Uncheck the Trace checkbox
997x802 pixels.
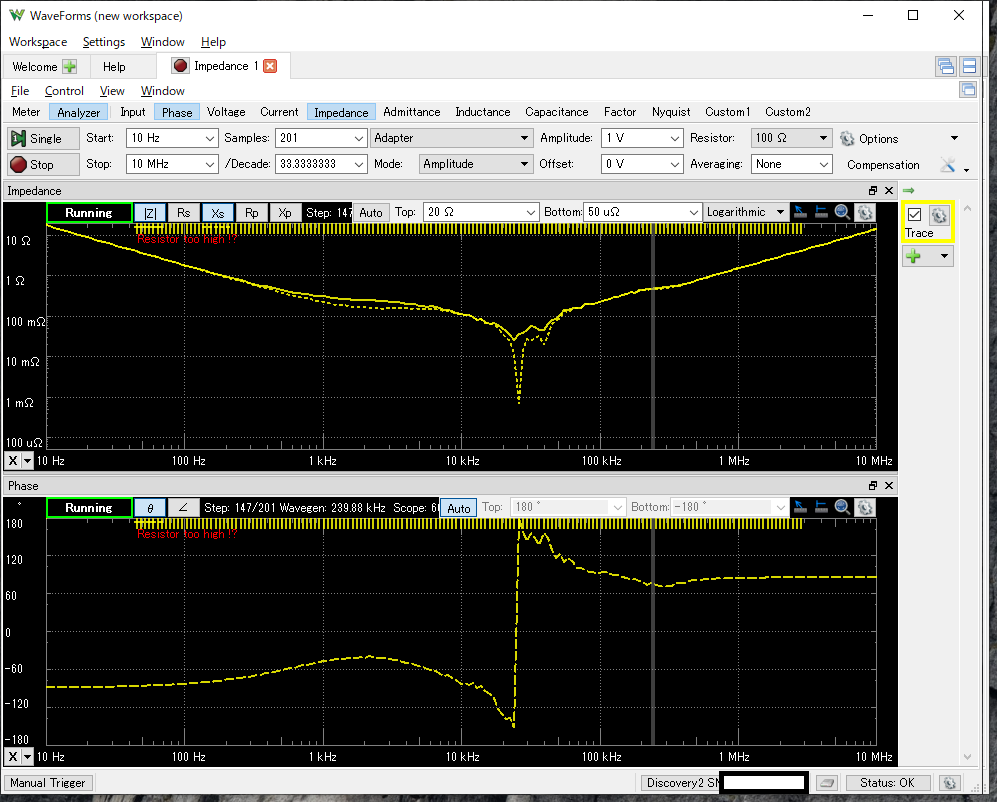tap(914, 215)
